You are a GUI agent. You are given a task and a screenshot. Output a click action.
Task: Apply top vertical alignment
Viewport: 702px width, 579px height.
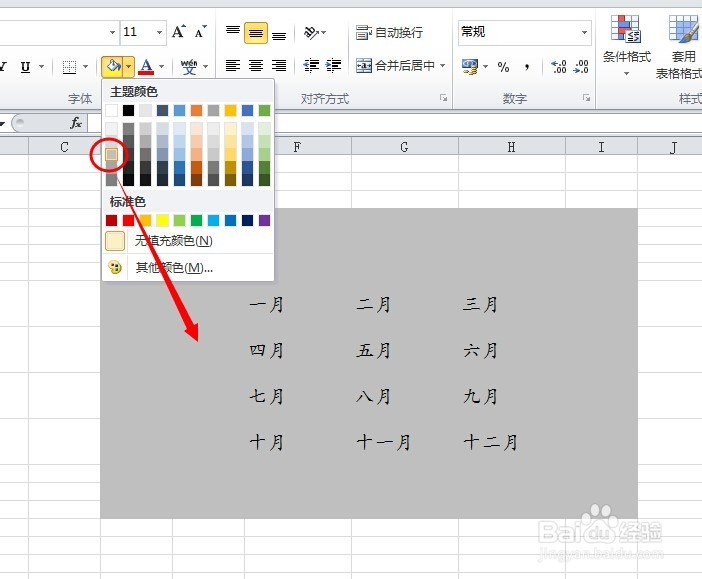[x=233, y=32]
